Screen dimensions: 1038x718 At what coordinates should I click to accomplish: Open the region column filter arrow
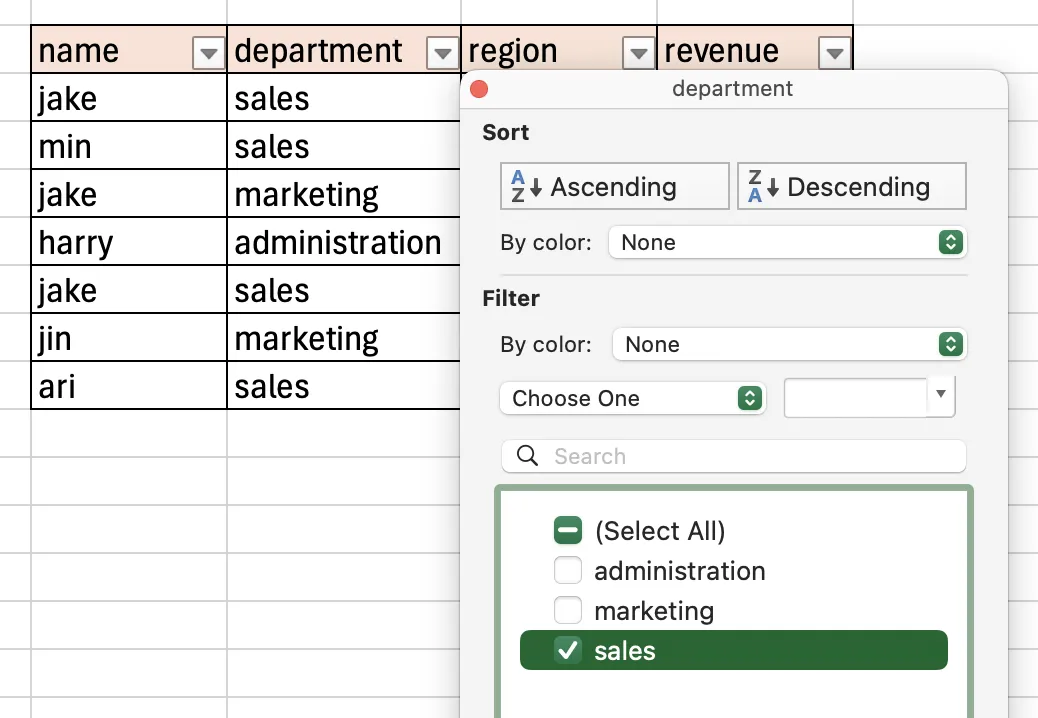click(x=636, y=51)
